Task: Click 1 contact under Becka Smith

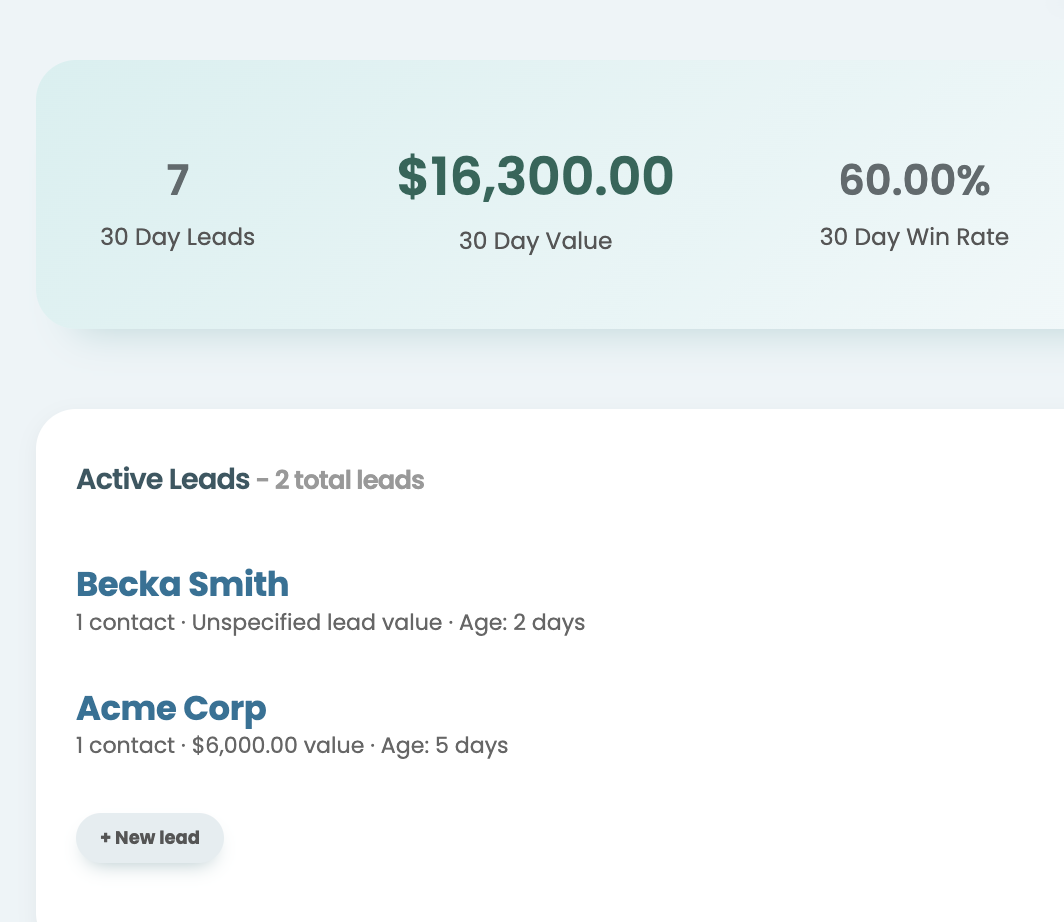Action: pos(126,622)
